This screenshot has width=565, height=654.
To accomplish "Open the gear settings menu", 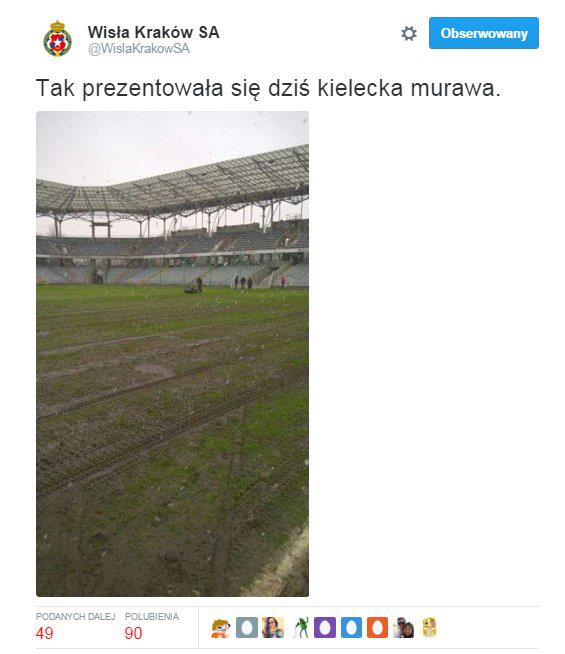I will 409,33.
